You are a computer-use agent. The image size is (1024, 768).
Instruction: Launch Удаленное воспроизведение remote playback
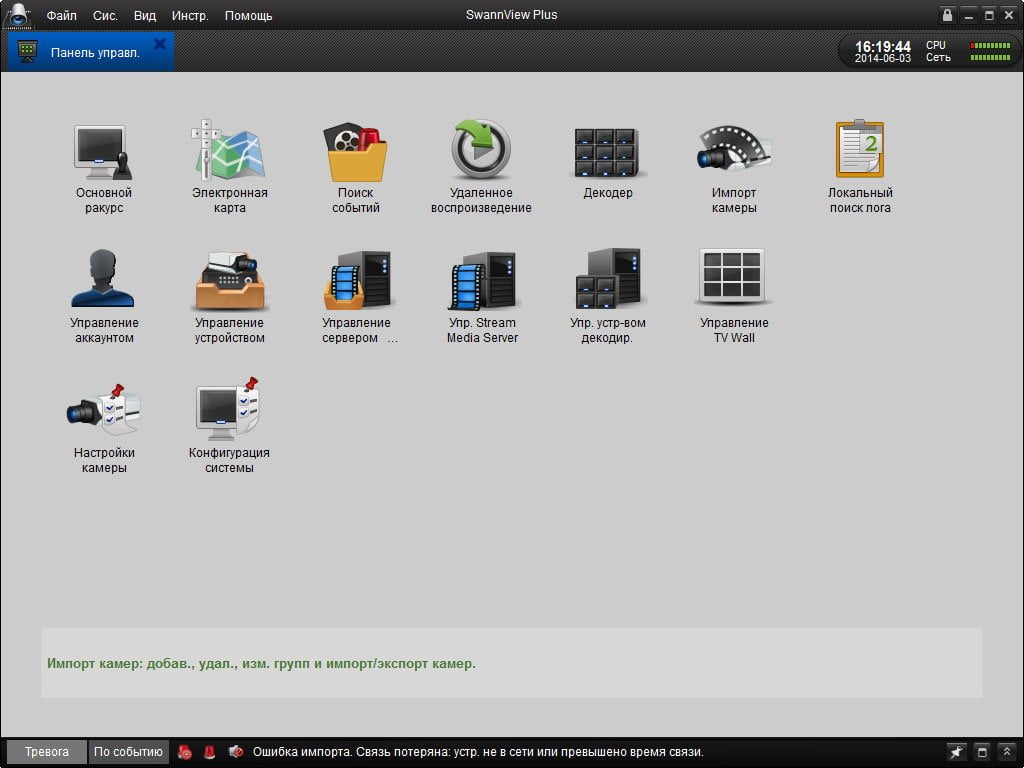point(481,167)
